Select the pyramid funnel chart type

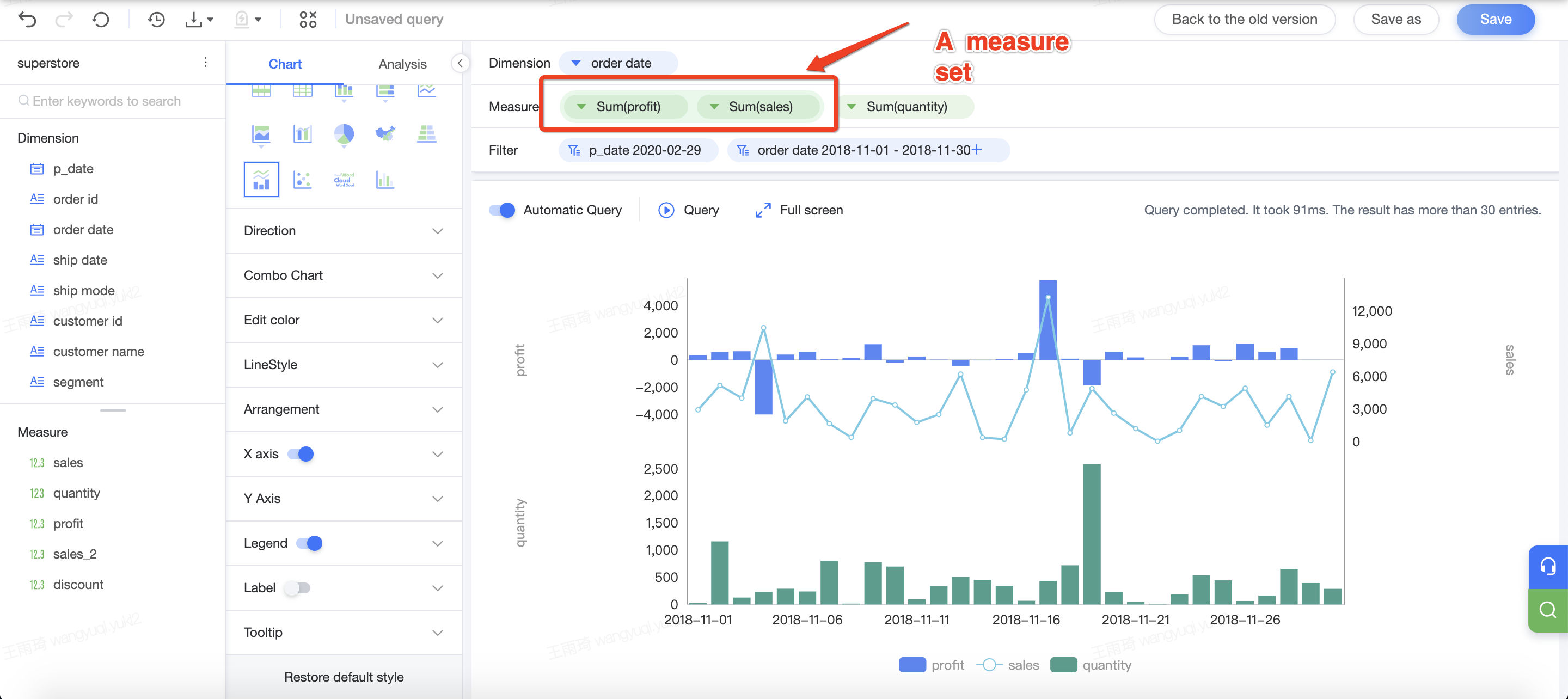coord(427,133)
